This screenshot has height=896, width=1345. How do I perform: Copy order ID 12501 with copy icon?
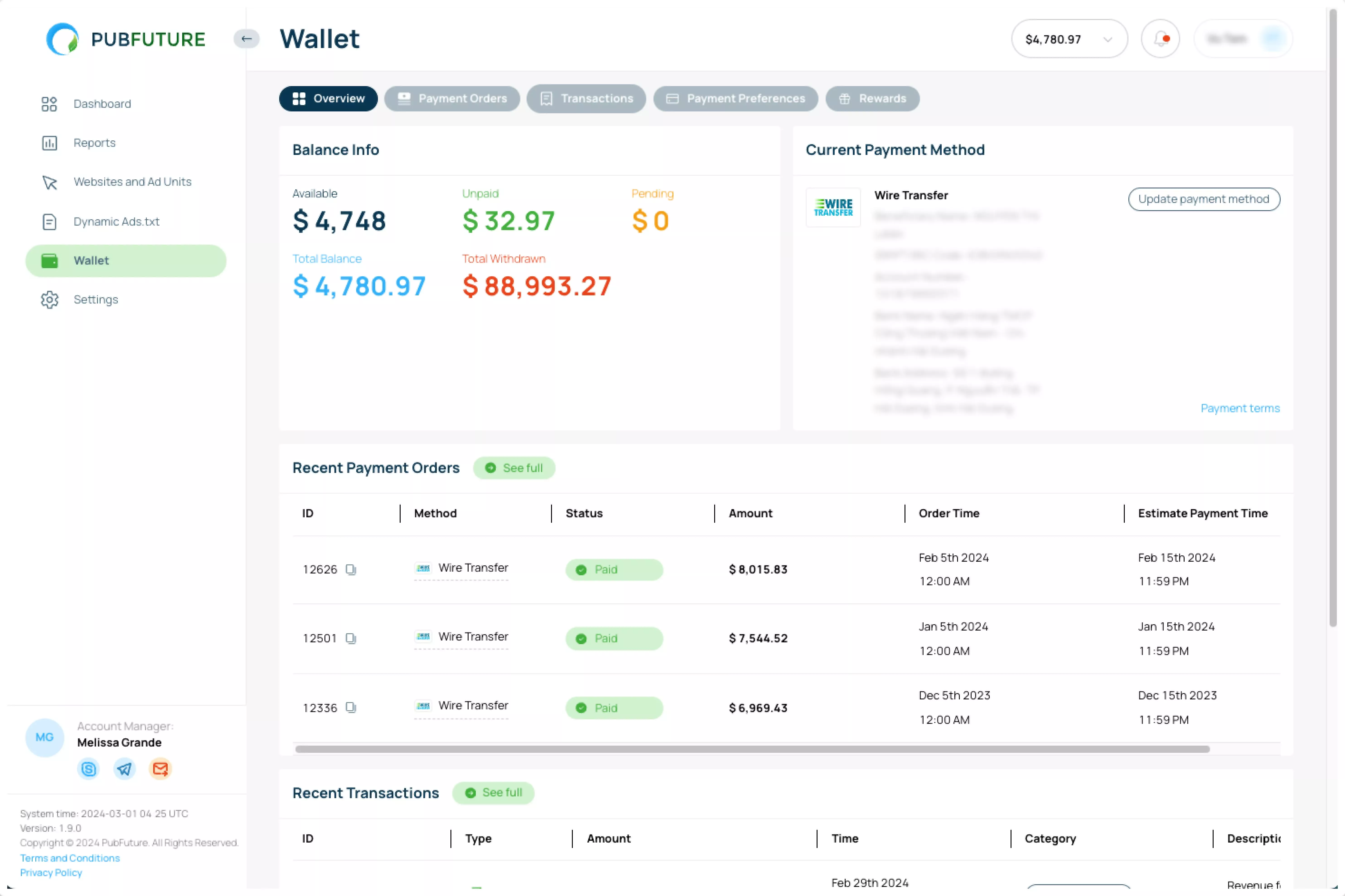point(351,638)
